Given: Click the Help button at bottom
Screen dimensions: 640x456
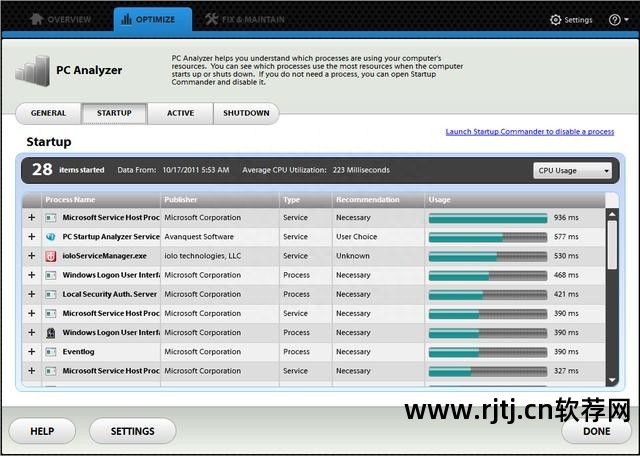Looking at the screenshot, I should tap(42, 431).
